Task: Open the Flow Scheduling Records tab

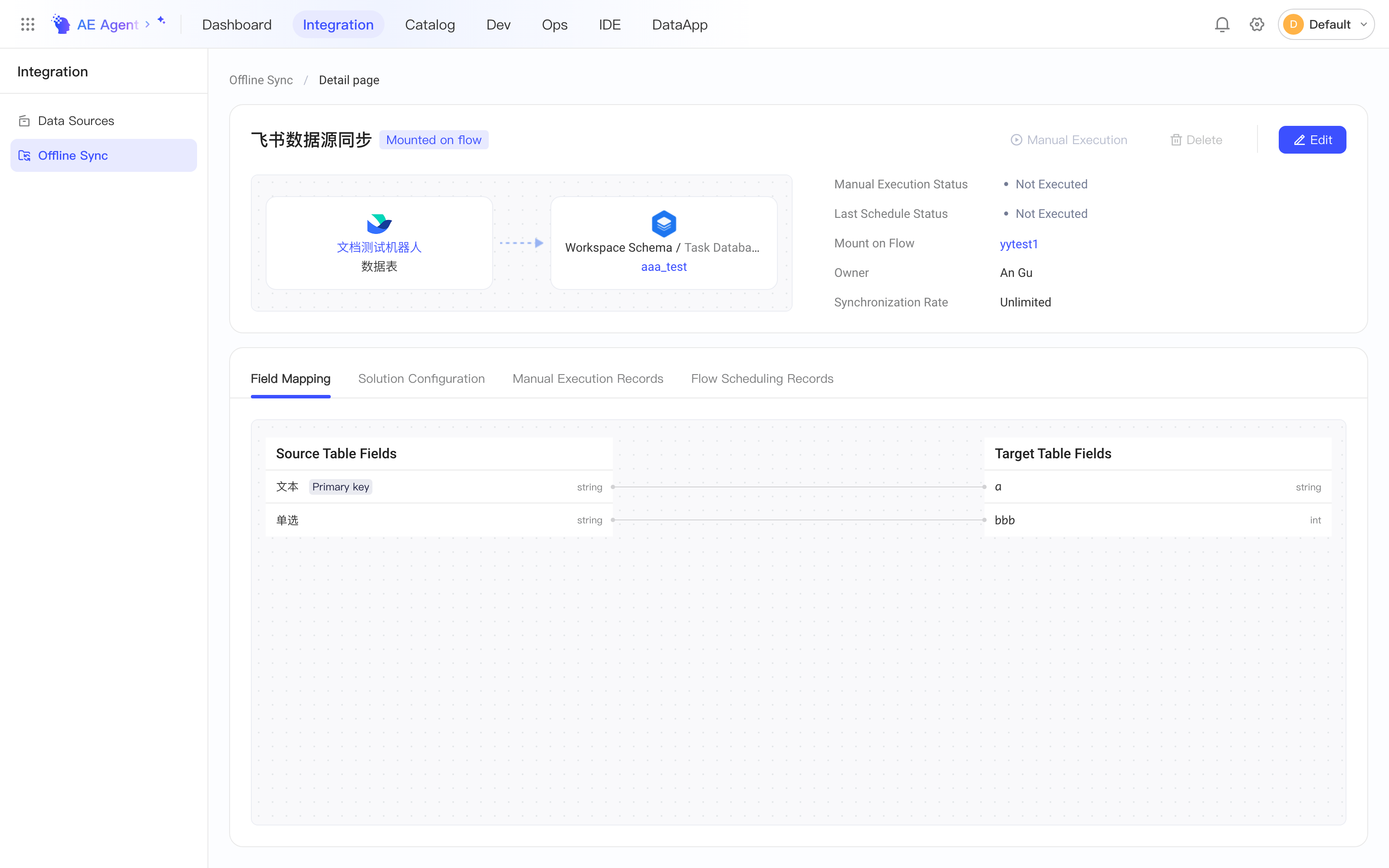Action: 762,378
